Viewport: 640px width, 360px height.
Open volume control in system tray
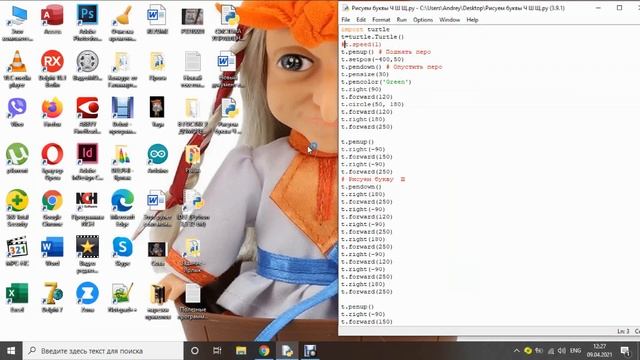click(562, 351)
